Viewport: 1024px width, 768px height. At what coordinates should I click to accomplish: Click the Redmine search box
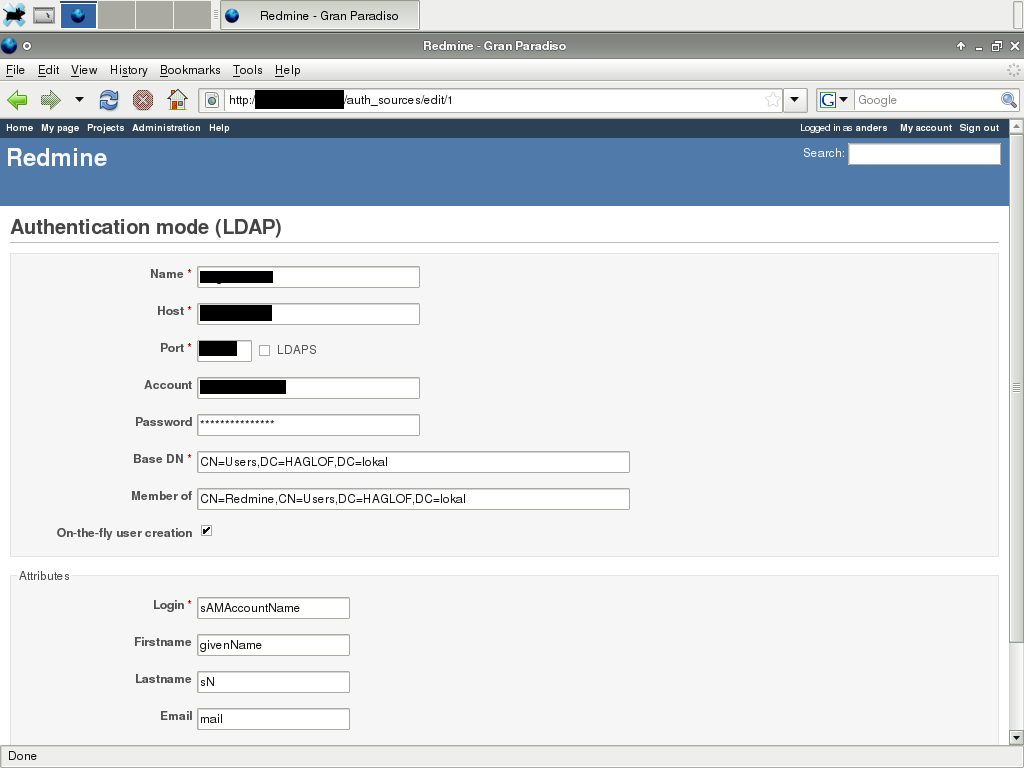[x=924, y=154]
